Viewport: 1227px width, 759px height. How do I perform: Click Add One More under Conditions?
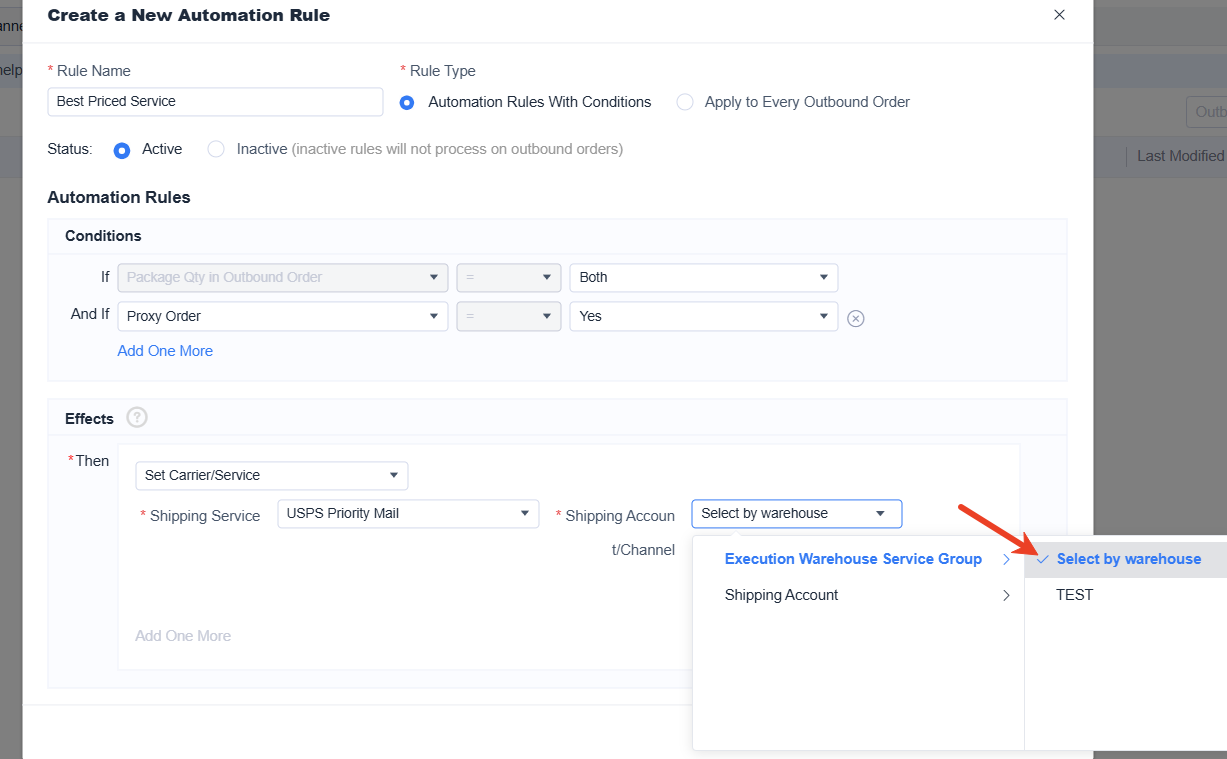165,351
